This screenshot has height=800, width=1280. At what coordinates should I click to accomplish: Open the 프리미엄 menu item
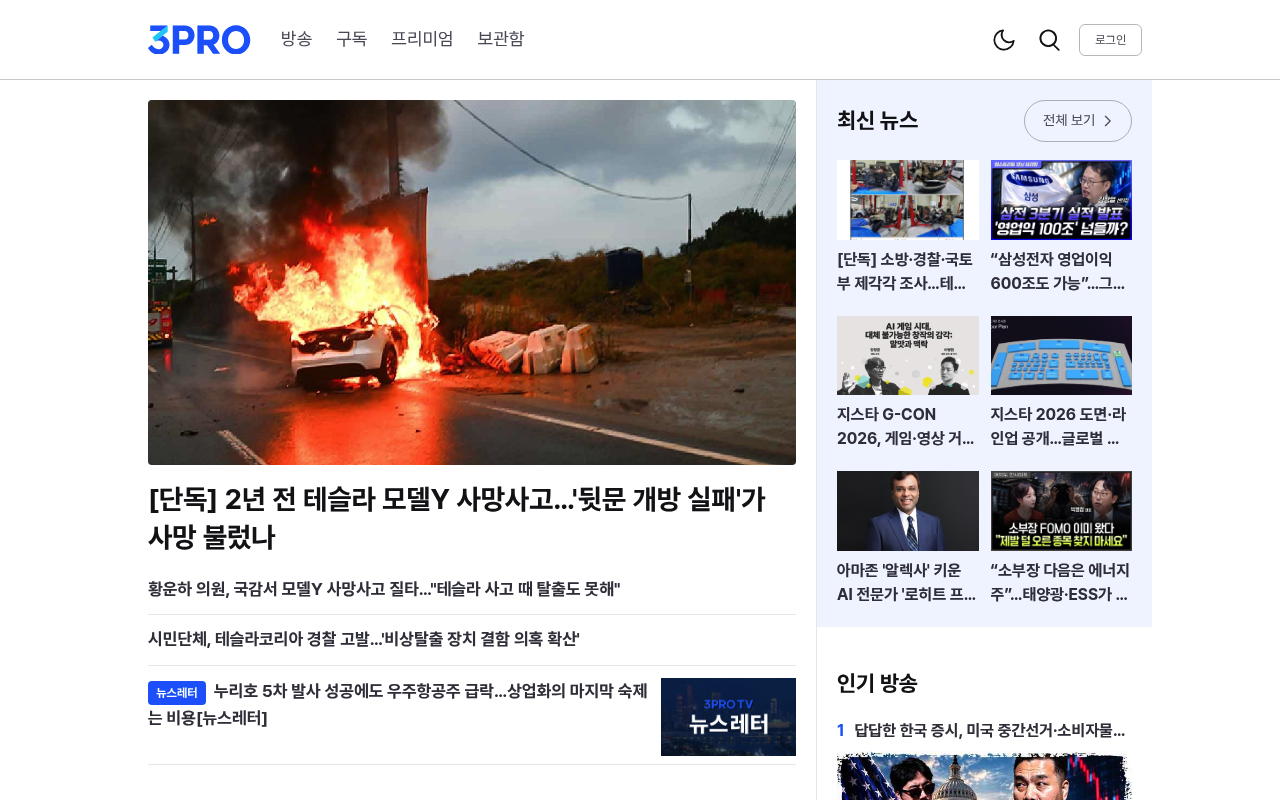click(422, 39)
